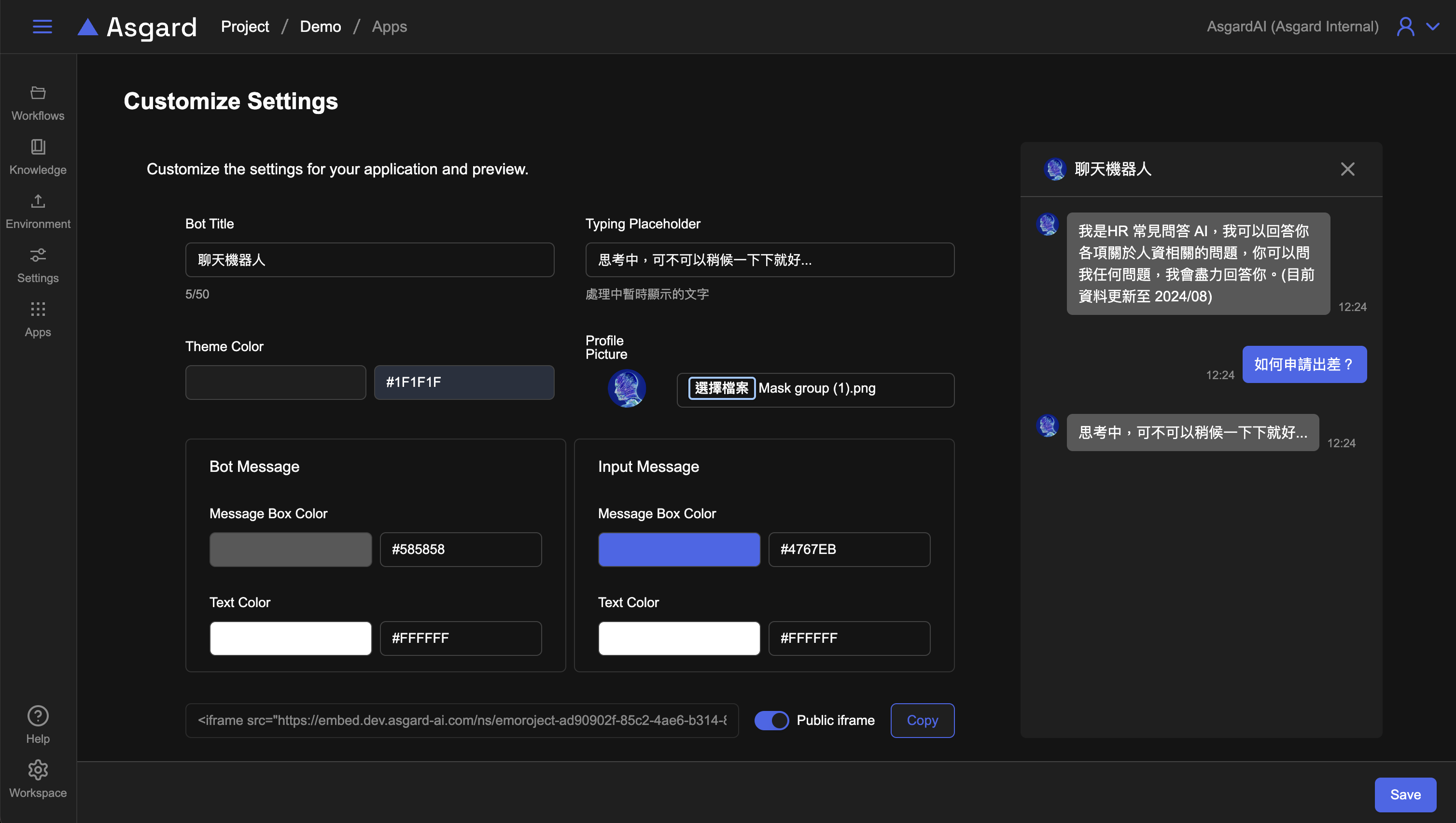Navigate to Demo breadcrumb

click(x=320, y=27)
